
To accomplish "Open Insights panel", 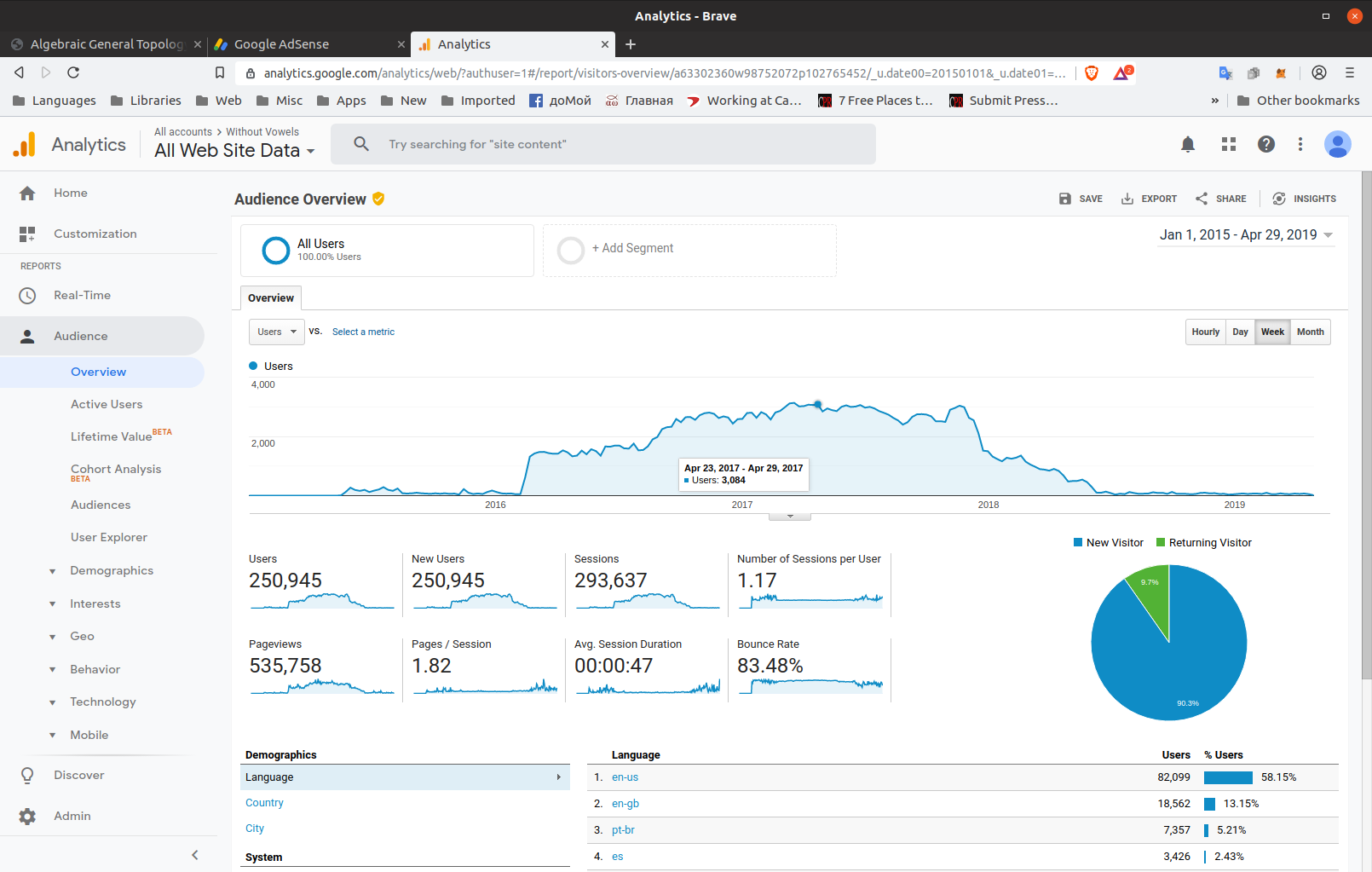I will pos(1305,199).
